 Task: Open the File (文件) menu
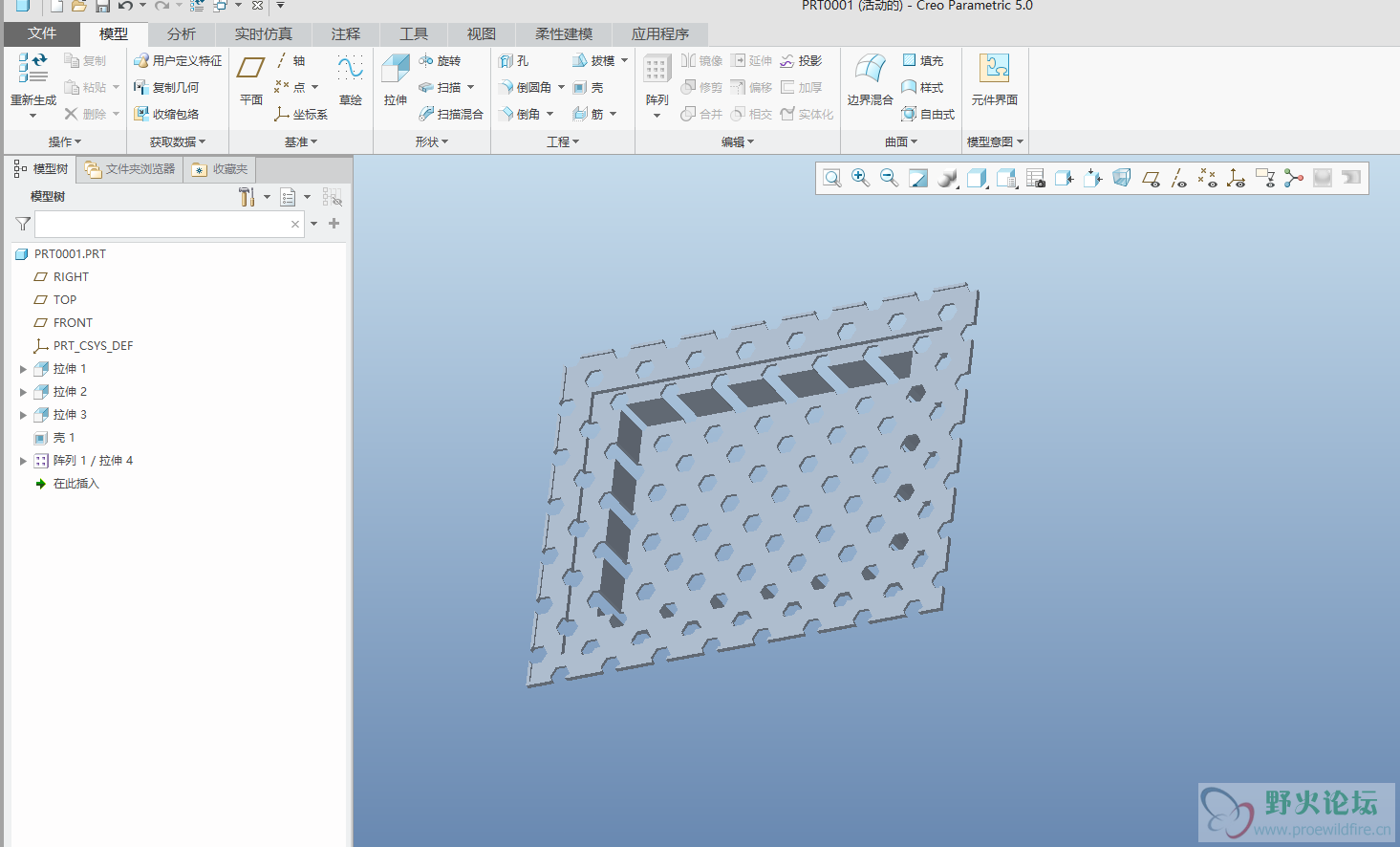pyautogui.click(x=42, y=33)
